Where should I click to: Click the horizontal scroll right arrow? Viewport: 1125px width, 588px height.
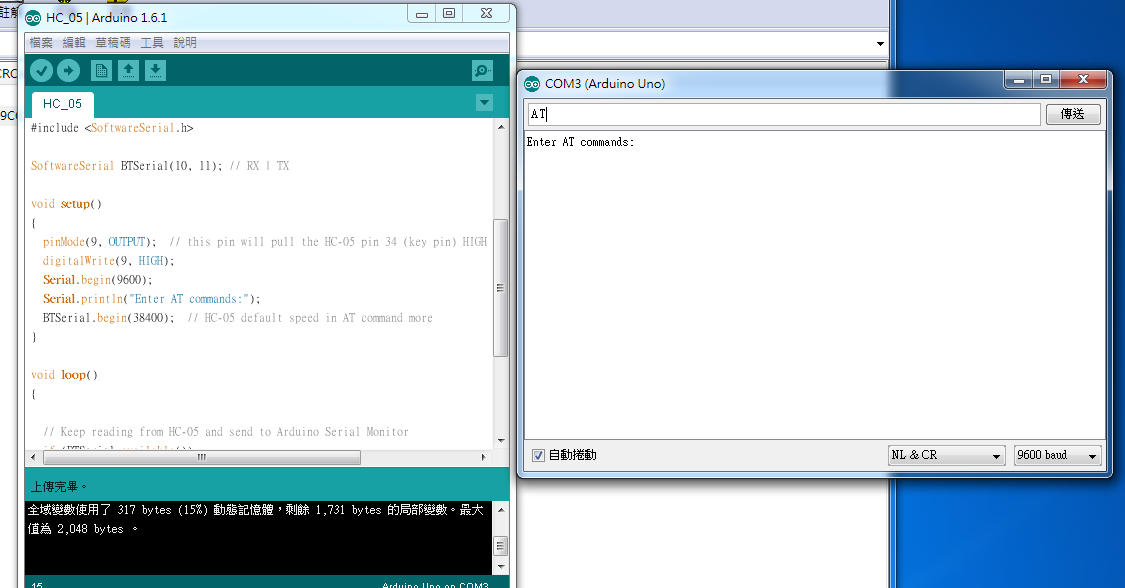pos(483,457)
